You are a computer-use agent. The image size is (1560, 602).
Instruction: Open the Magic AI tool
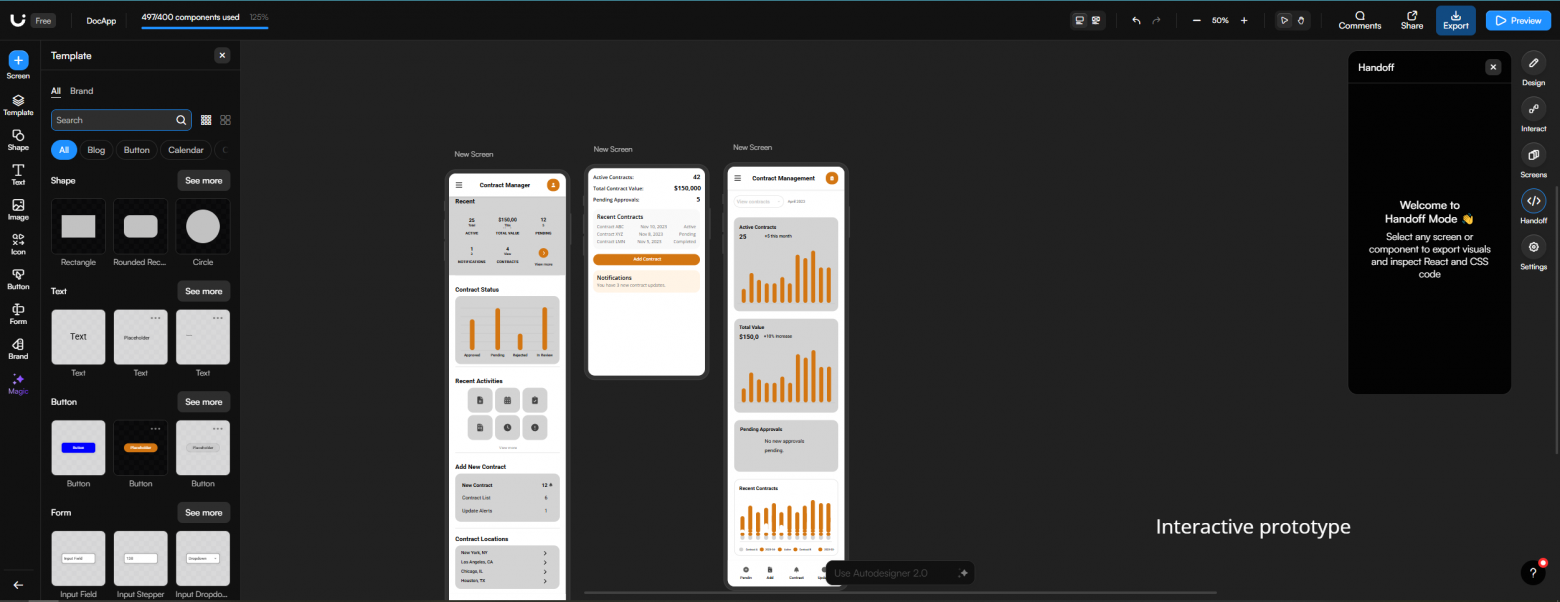click(x=18, y=384)
